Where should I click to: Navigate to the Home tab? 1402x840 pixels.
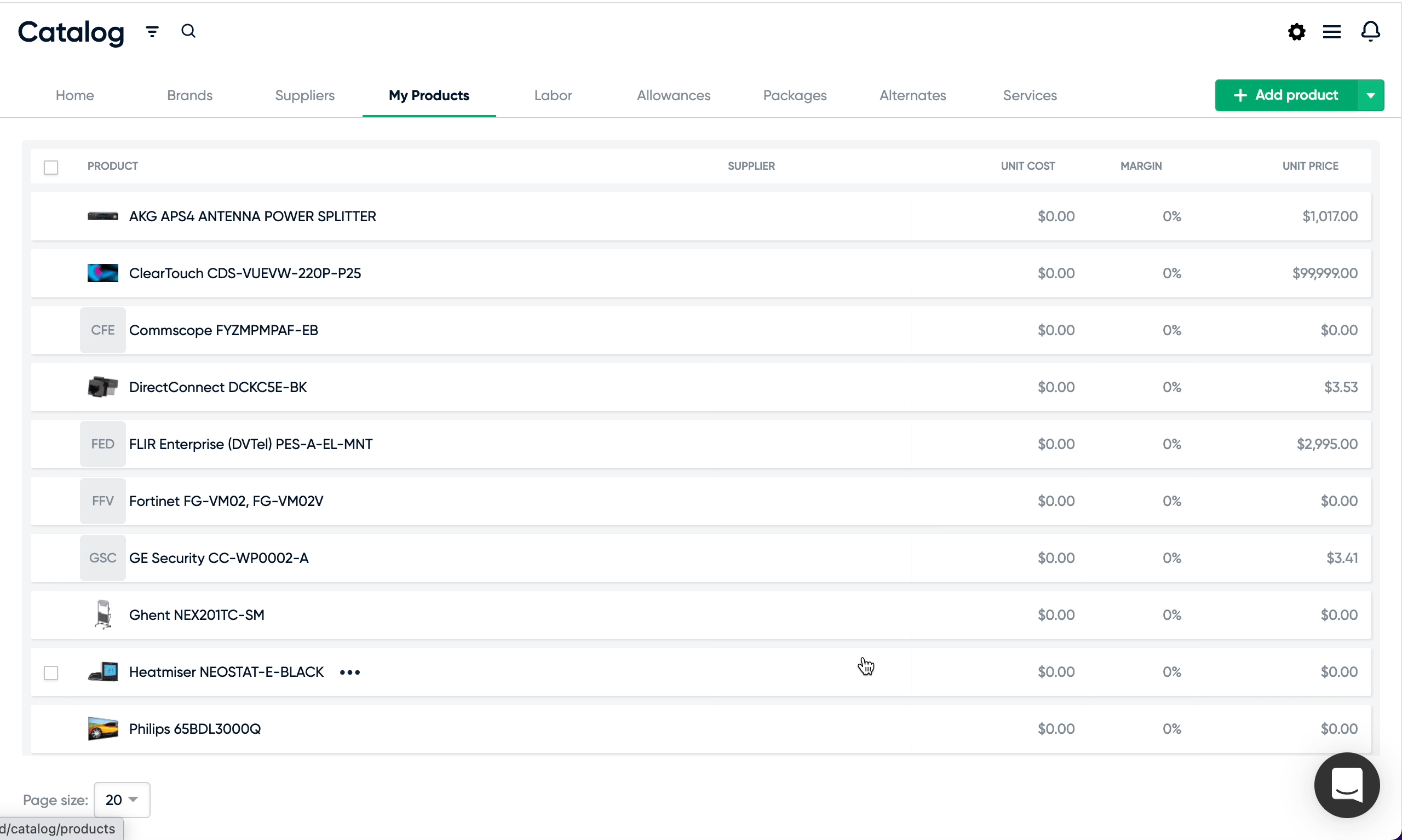click(75, 95)
